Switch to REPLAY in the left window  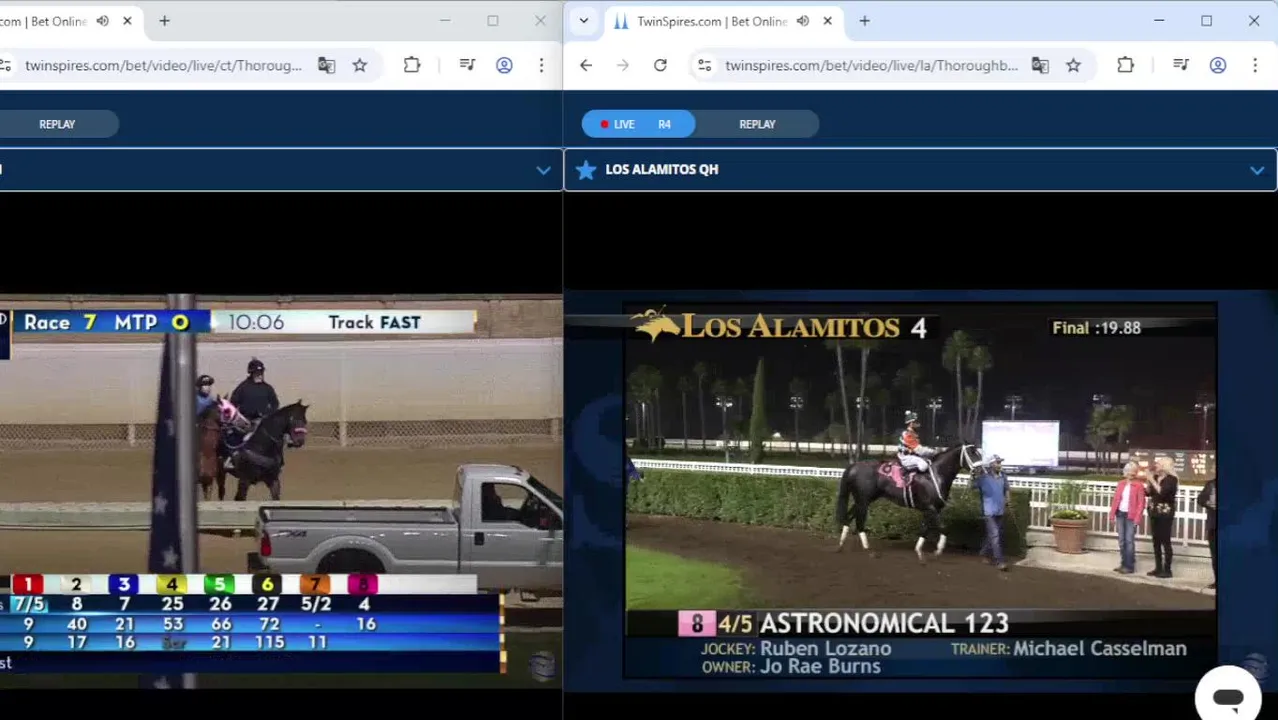pyautogui.click(x=57, y=124)
